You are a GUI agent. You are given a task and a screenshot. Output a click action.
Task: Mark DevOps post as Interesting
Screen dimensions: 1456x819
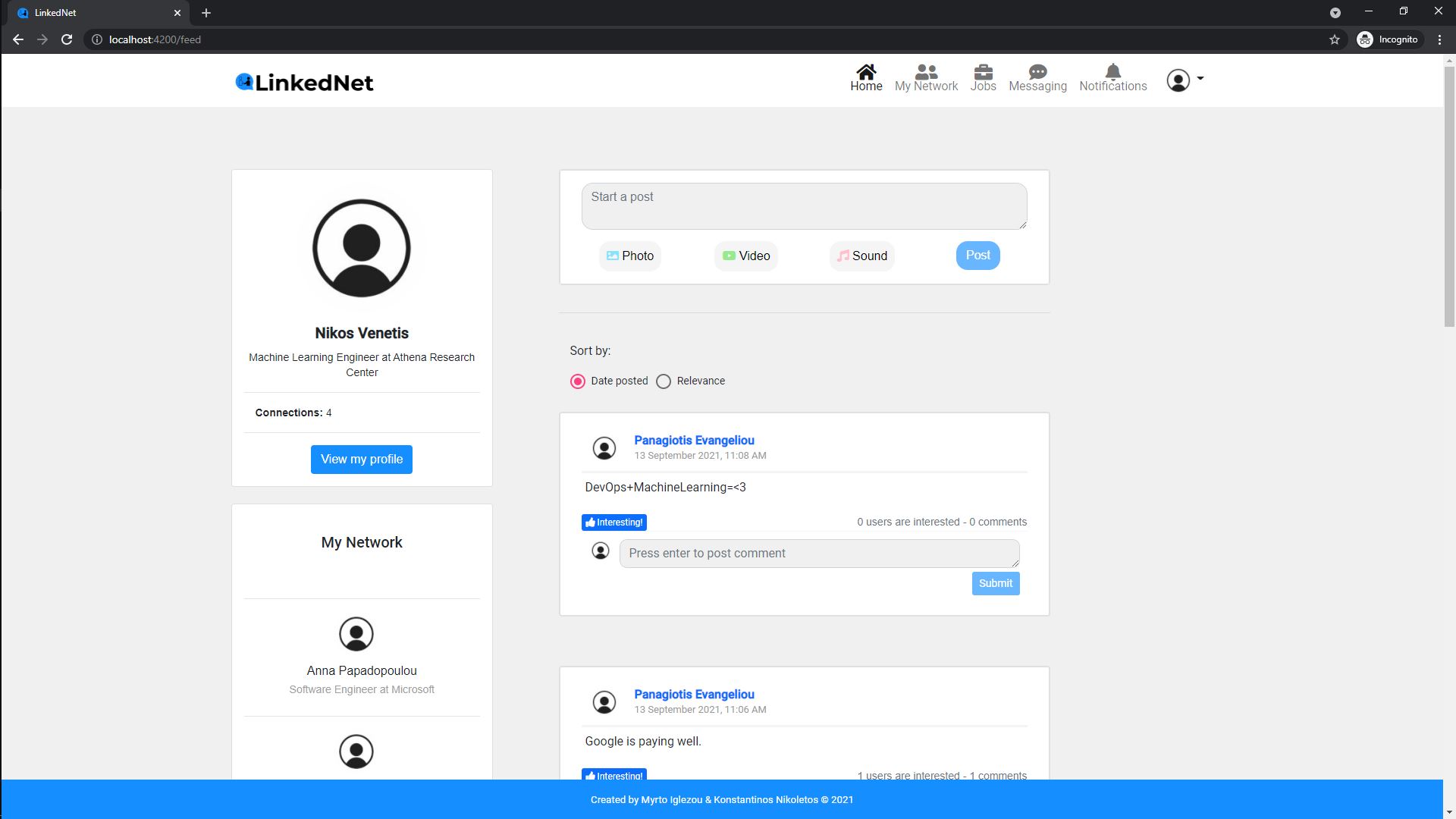(613, 522)
